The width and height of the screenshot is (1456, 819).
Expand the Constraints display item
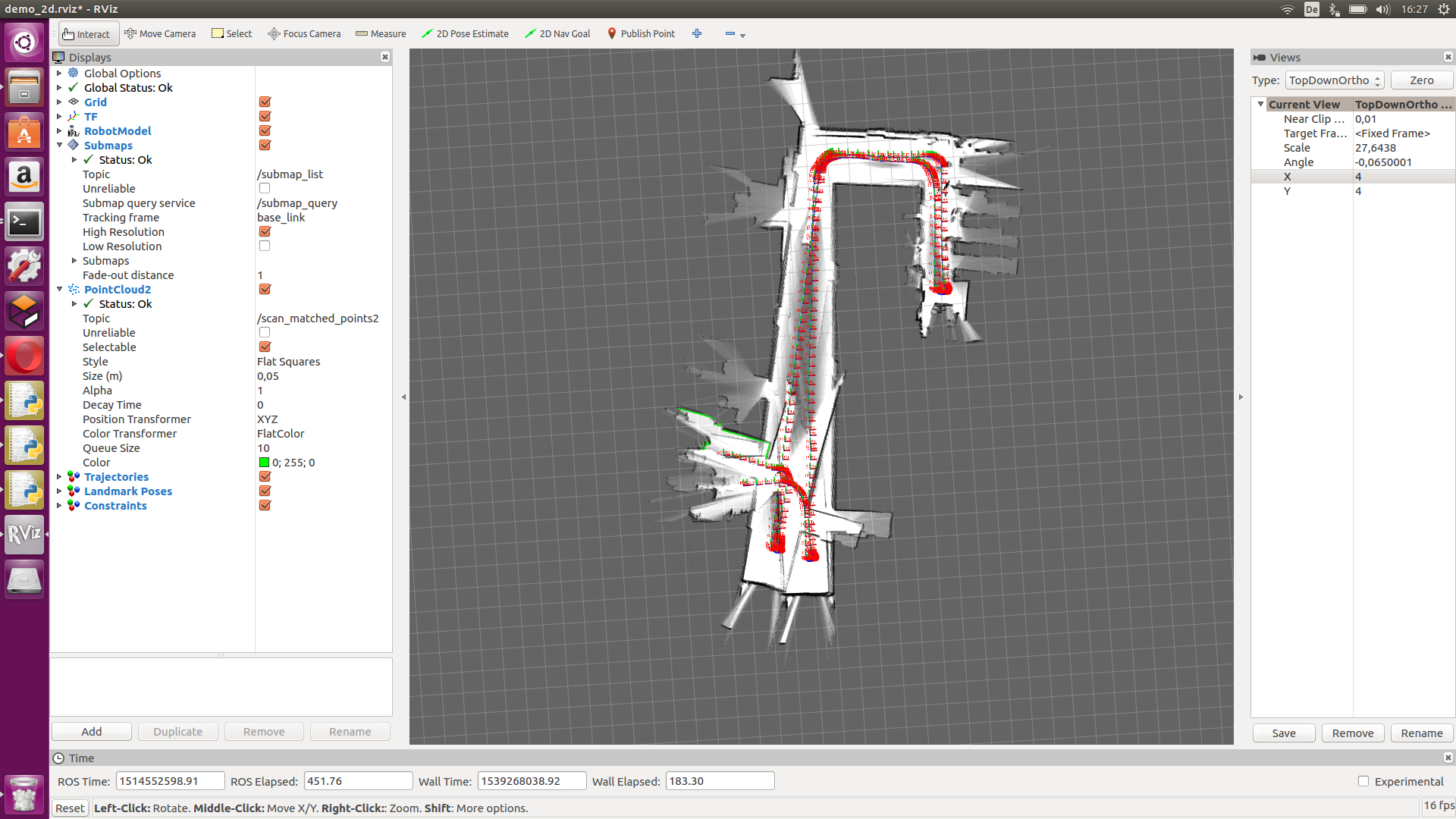[x=59, y=505]
